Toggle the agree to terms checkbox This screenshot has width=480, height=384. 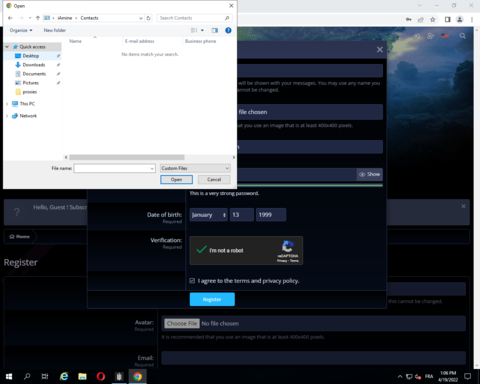(x=192, y=281)
